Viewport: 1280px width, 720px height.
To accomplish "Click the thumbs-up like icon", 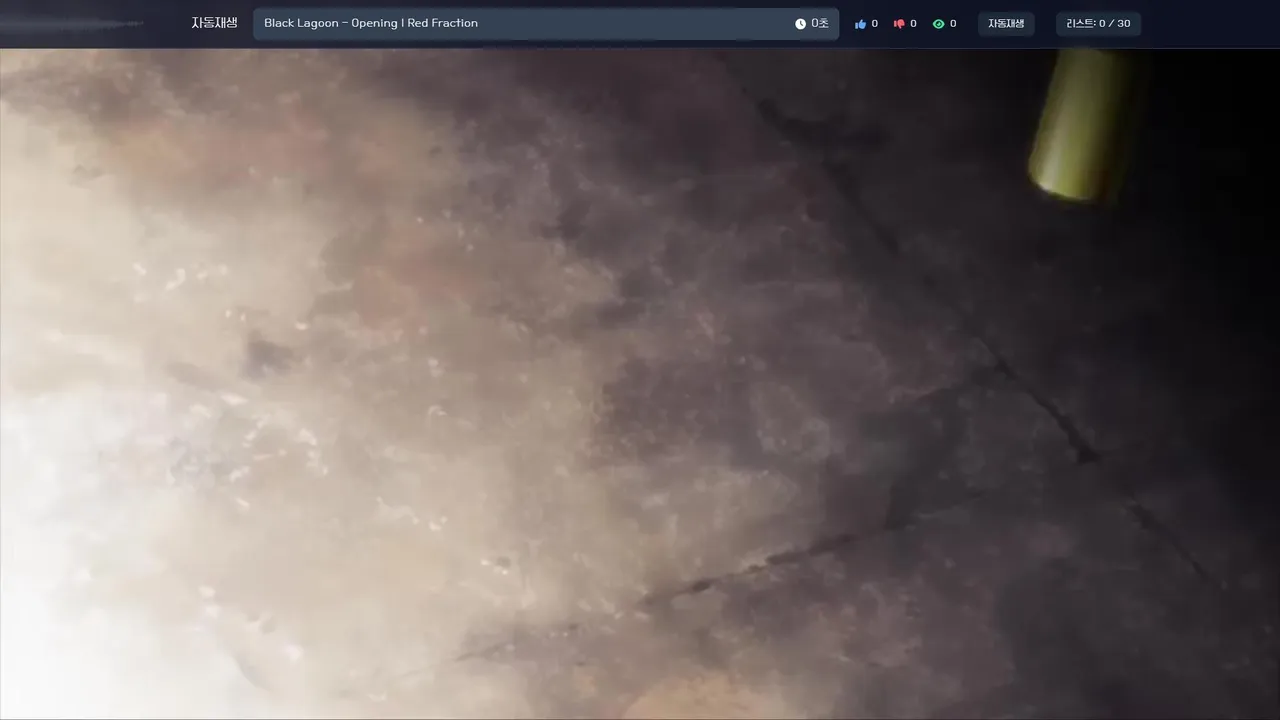I will (860, 24).
